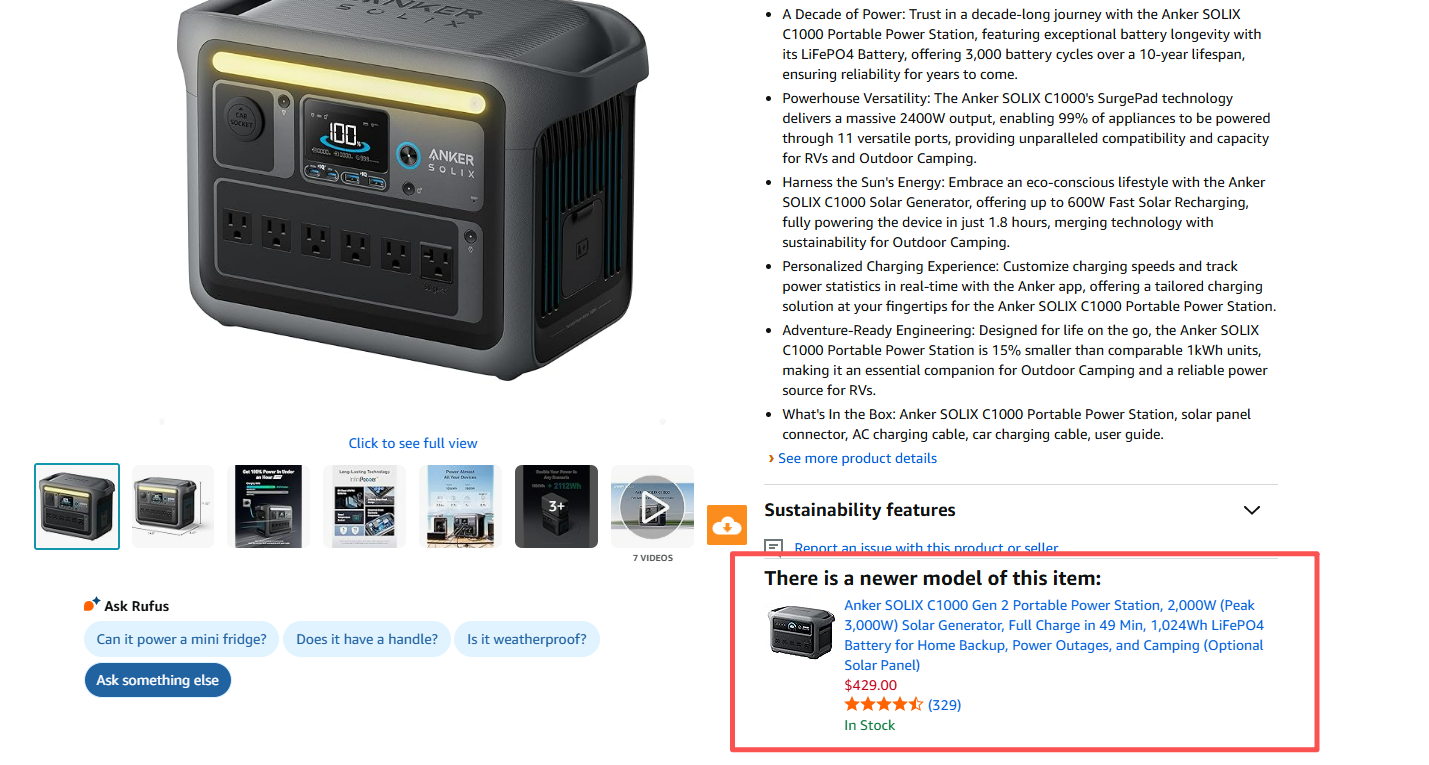The height and width of the screenshot is (765, 1429).
Task: Select the third dark charging thumbnail
Action: click(268, 506)
